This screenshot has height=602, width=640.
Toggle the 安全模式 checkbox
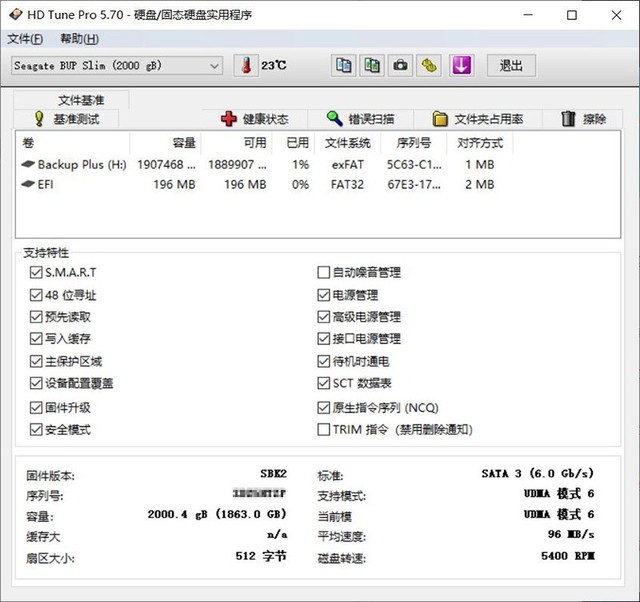[x=36, y=429]
